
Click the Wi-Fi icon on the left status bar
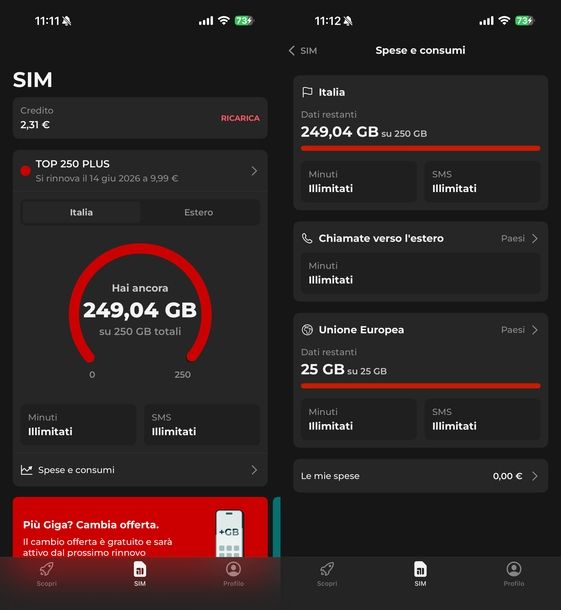pyautogui.click(x=224, y=21)
